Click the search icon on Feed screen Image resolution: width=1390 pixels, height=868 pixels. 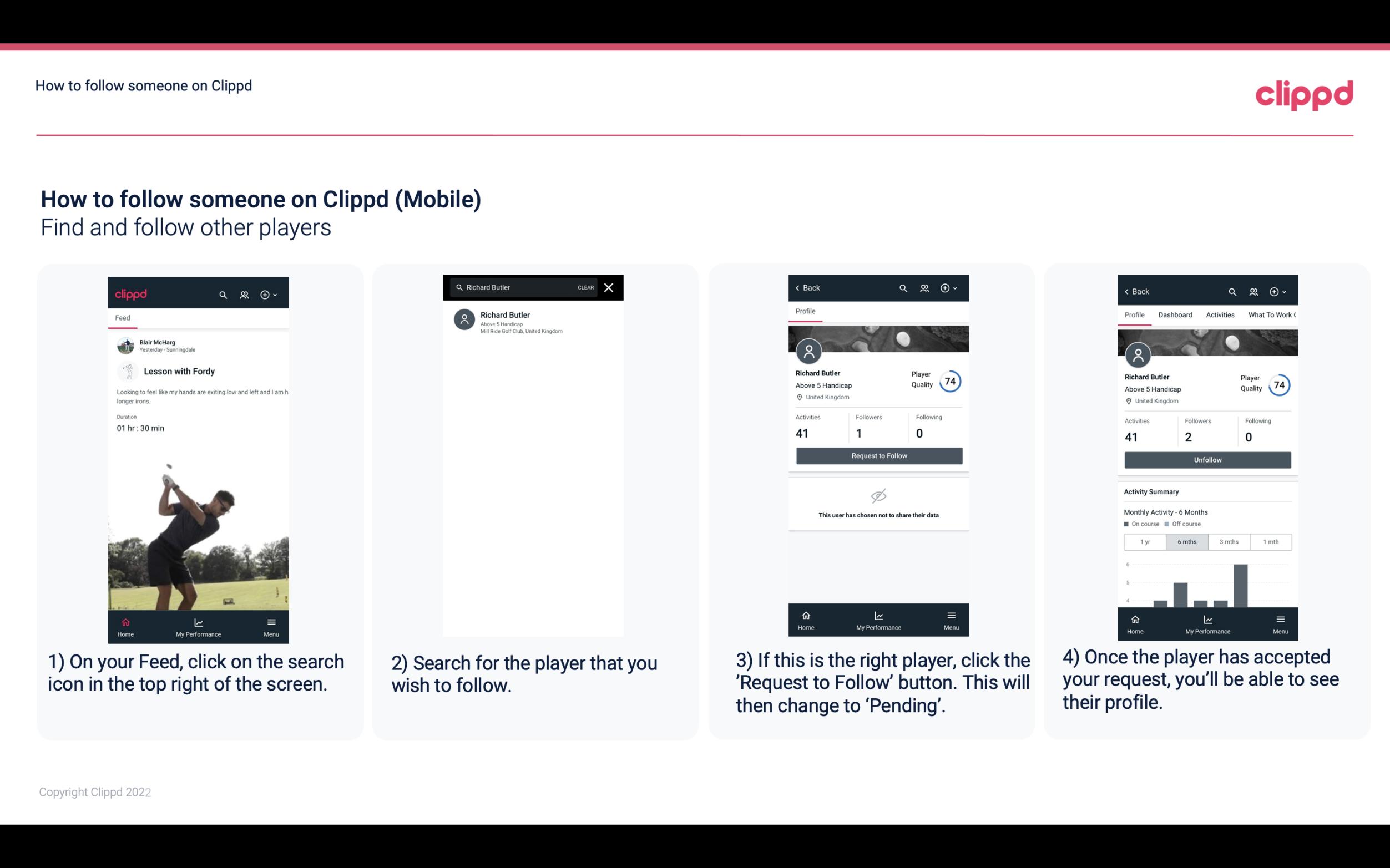click(222, 293)
